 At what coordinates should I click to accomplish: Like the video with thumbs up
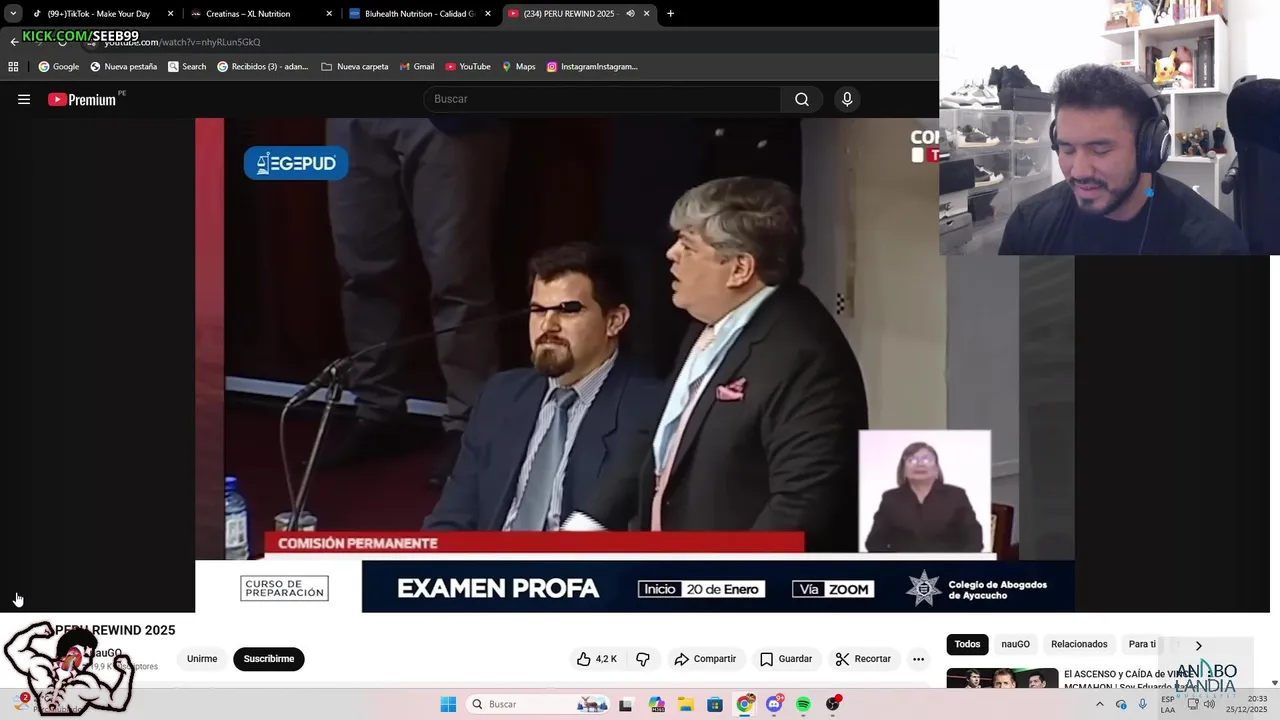tap(597, 659)
